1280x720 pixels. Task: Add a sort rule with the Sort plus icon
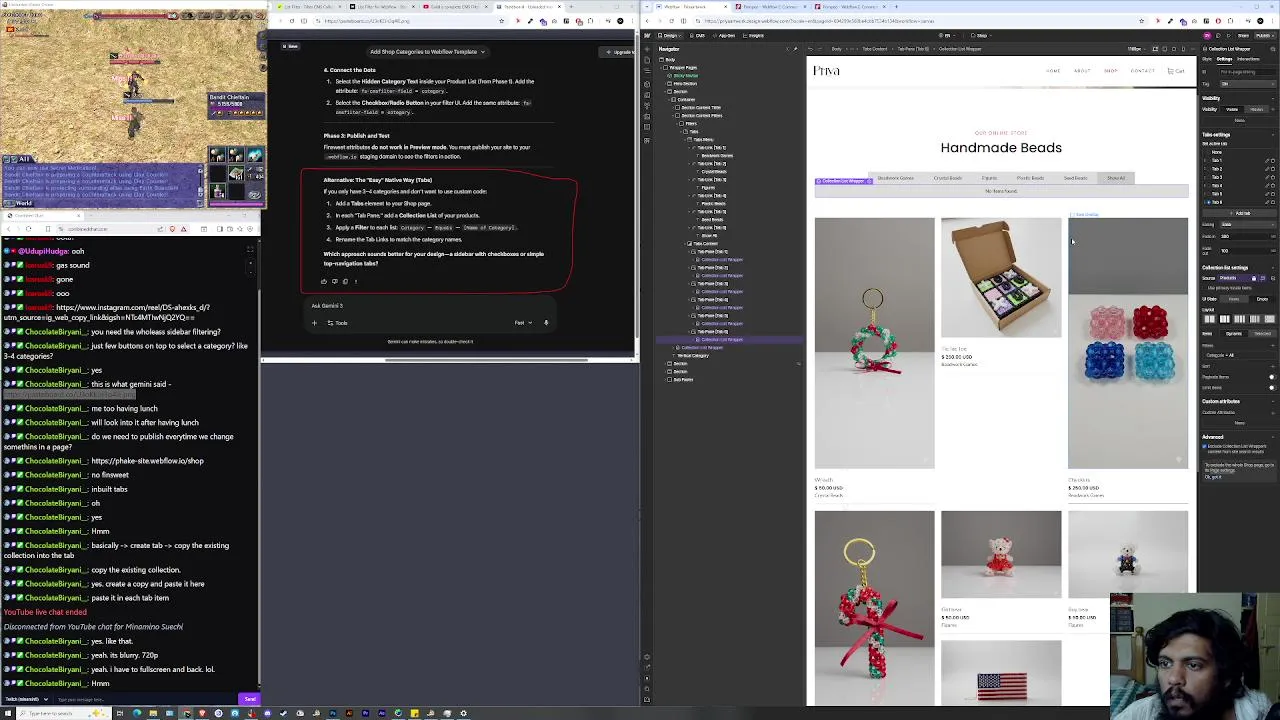click(x=1272, y=366)
